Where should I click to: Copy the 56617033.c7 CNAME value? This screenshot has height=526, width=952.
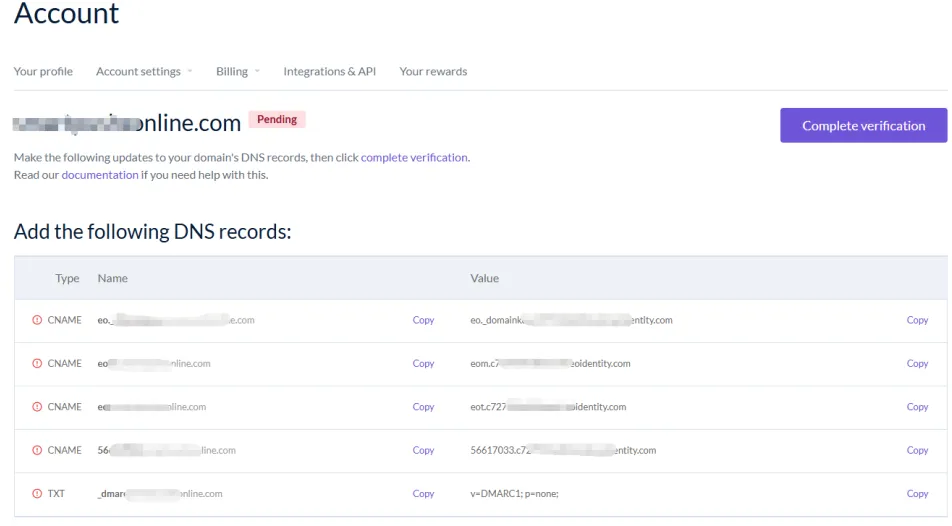click(x=917, y=450)
